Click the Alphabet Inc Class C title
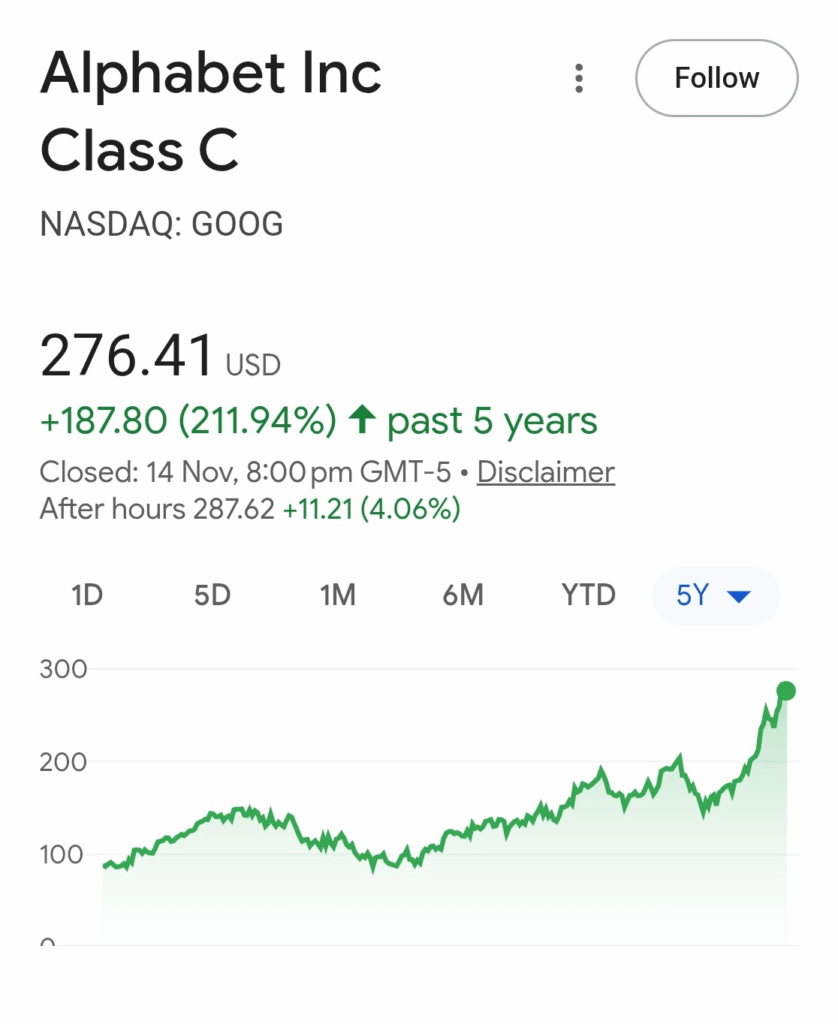Viewport: 838px width, 1024px height. tap(210, 112)
